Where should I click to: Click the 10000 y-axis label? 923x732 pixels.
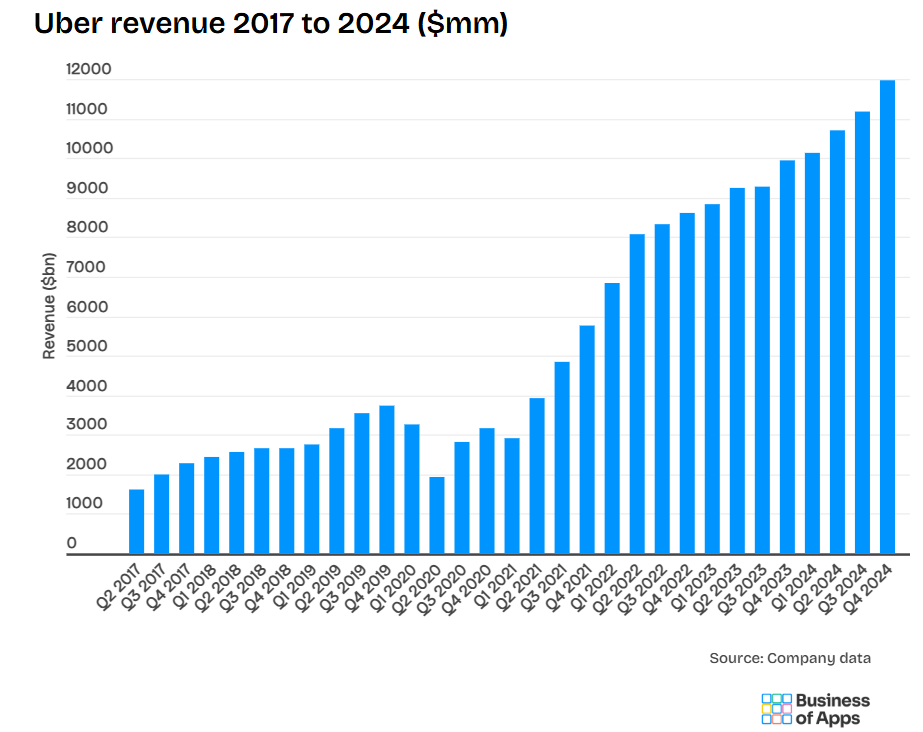tap(89, 148)
